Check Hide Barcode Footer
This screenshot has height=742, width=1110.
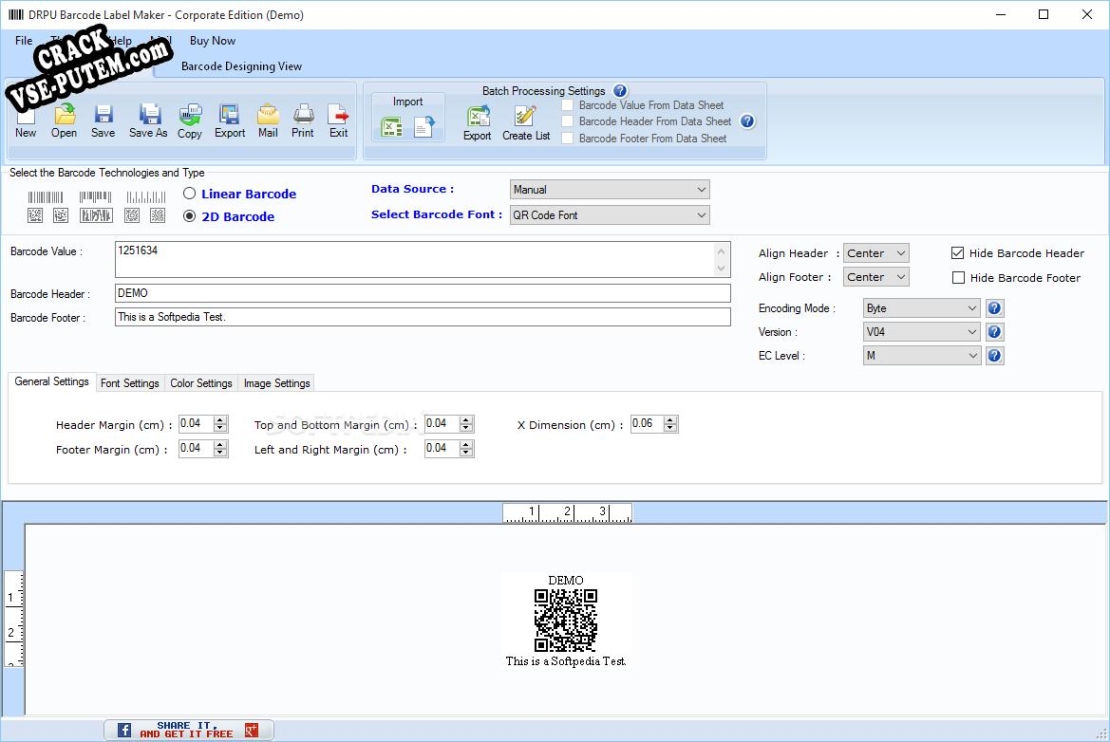pos(959,278)
